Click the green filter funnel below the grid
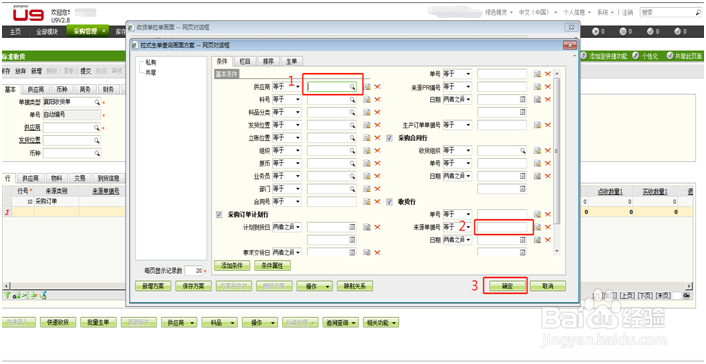The image size is (706, 364). coord(7,296)
